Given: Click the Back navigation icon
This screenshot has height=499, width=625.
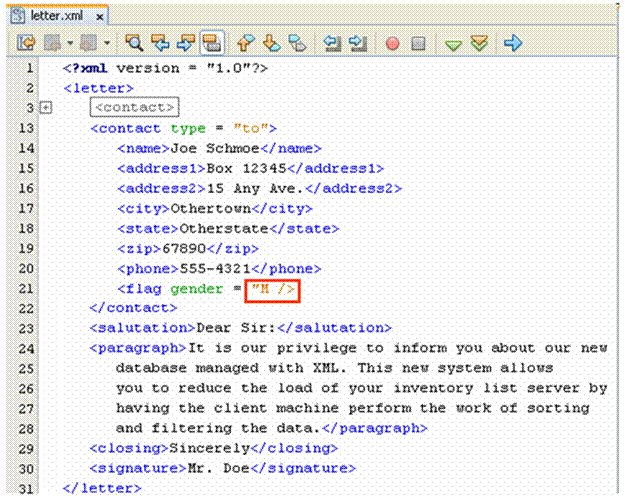Looking at the screenshot, I should [x=53, y=43].
